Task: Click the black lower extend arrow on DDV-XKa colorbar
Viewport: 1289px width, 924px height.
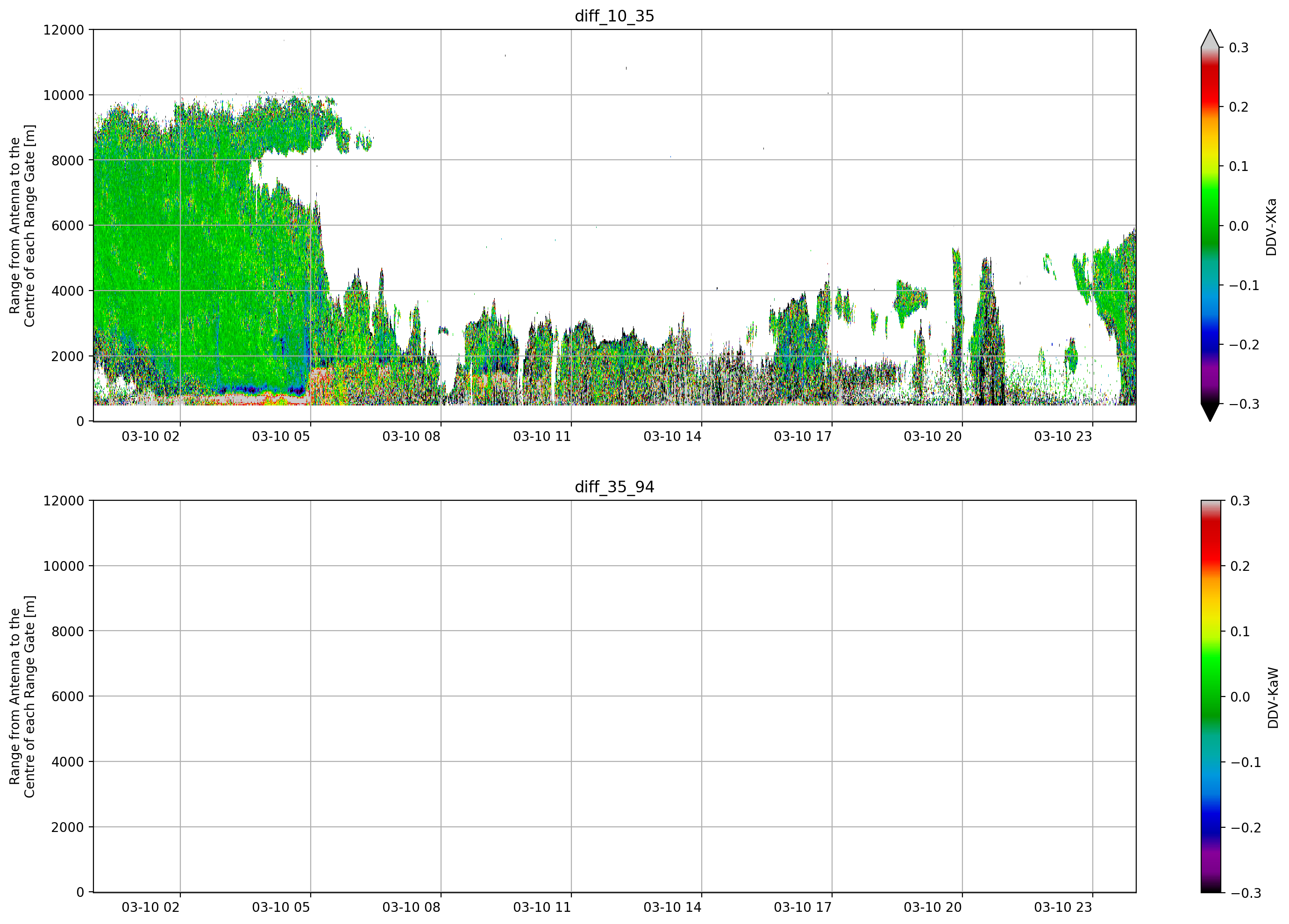Action: click(1210, 412)
